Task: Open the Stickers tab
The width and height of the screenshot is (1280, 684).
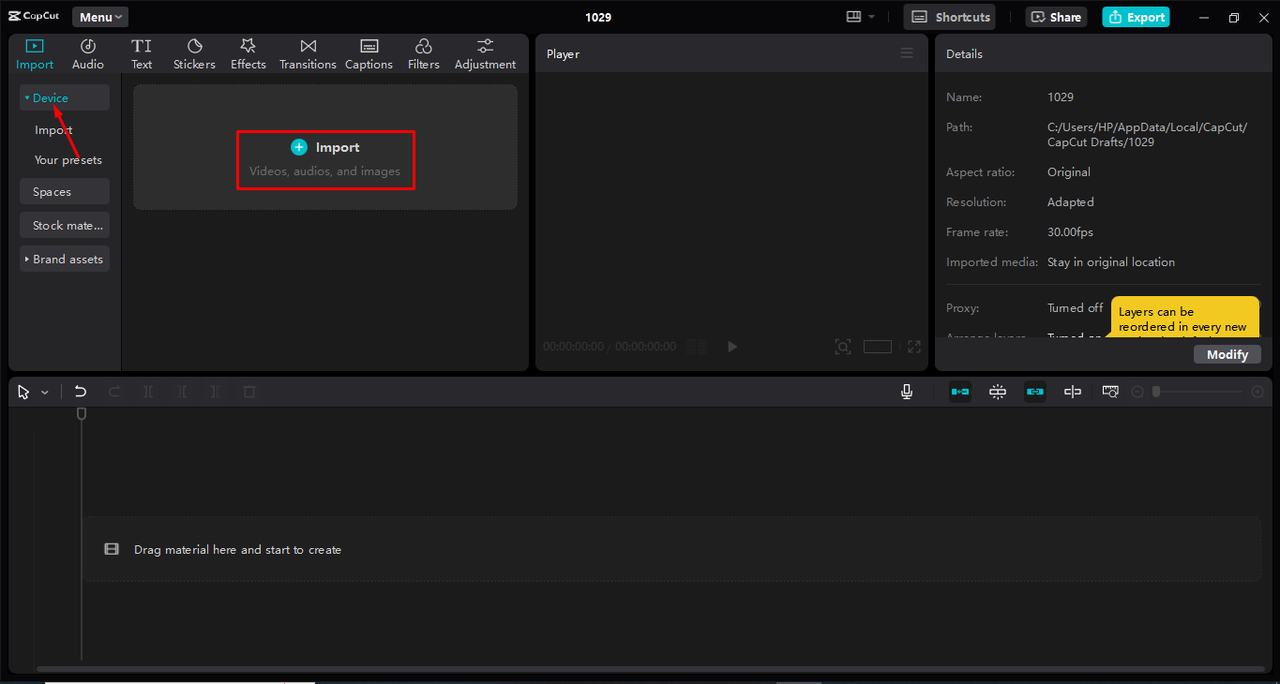Action: point(194,54)
